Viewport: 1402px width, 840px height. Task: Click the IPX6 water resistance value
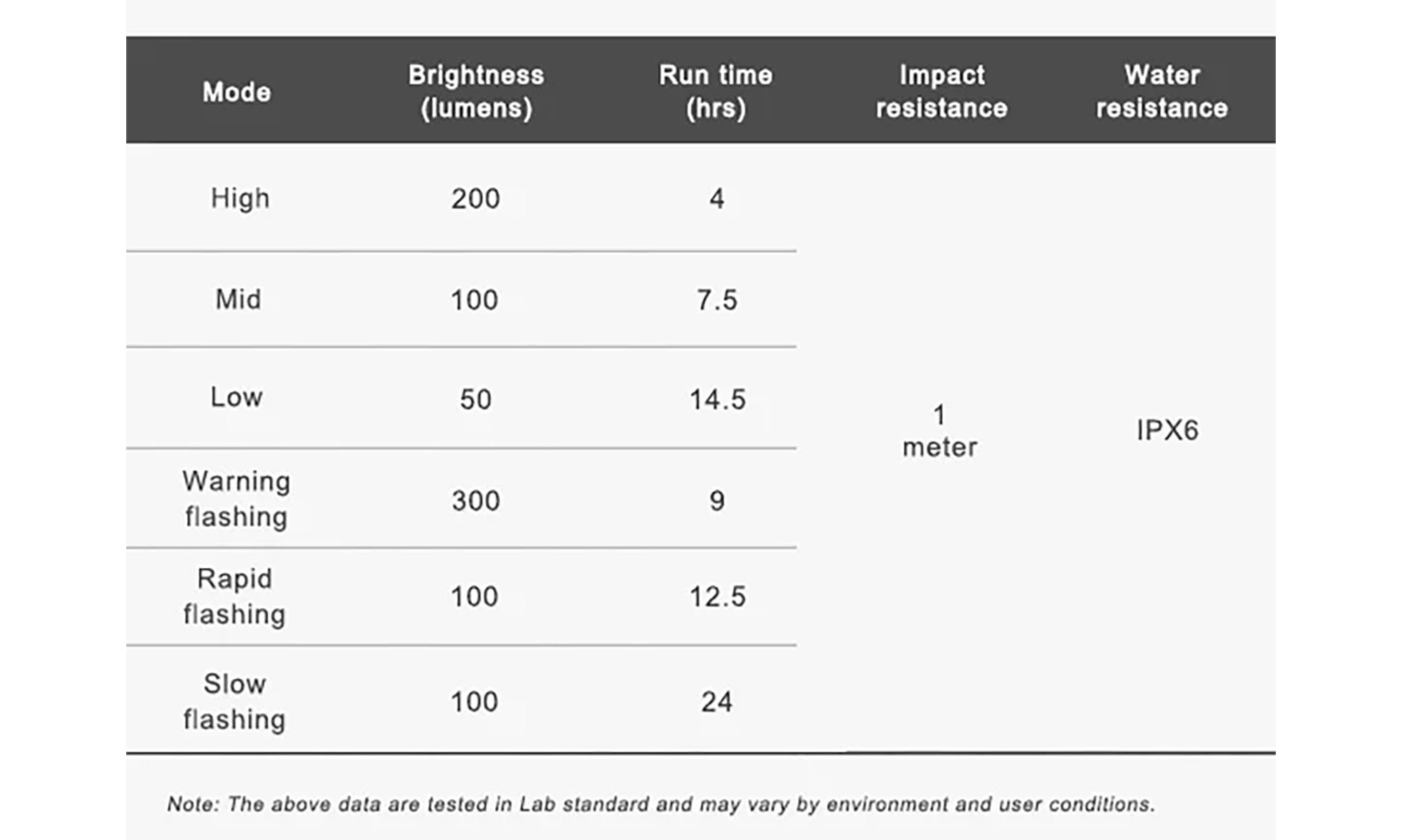[x=1167, y=430]
